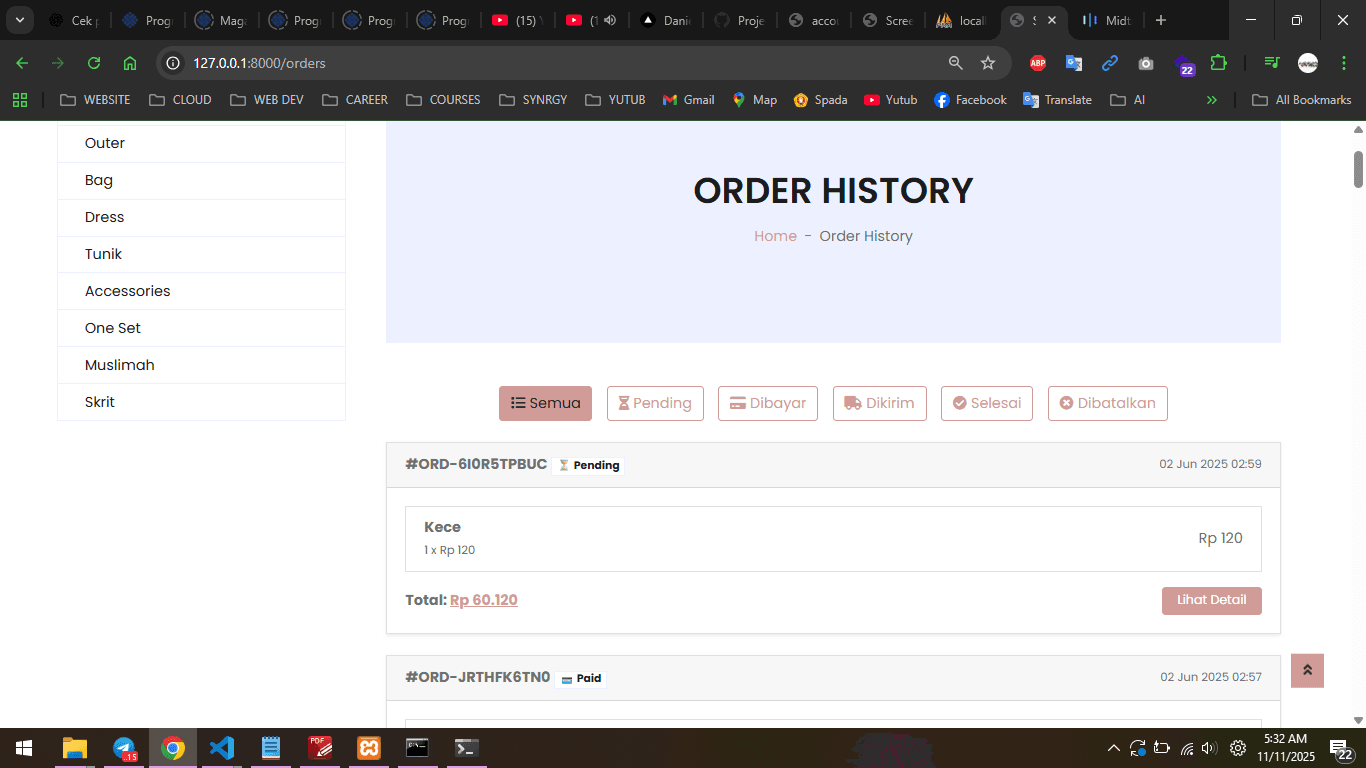Click the Home breadcrumb link

775,235
